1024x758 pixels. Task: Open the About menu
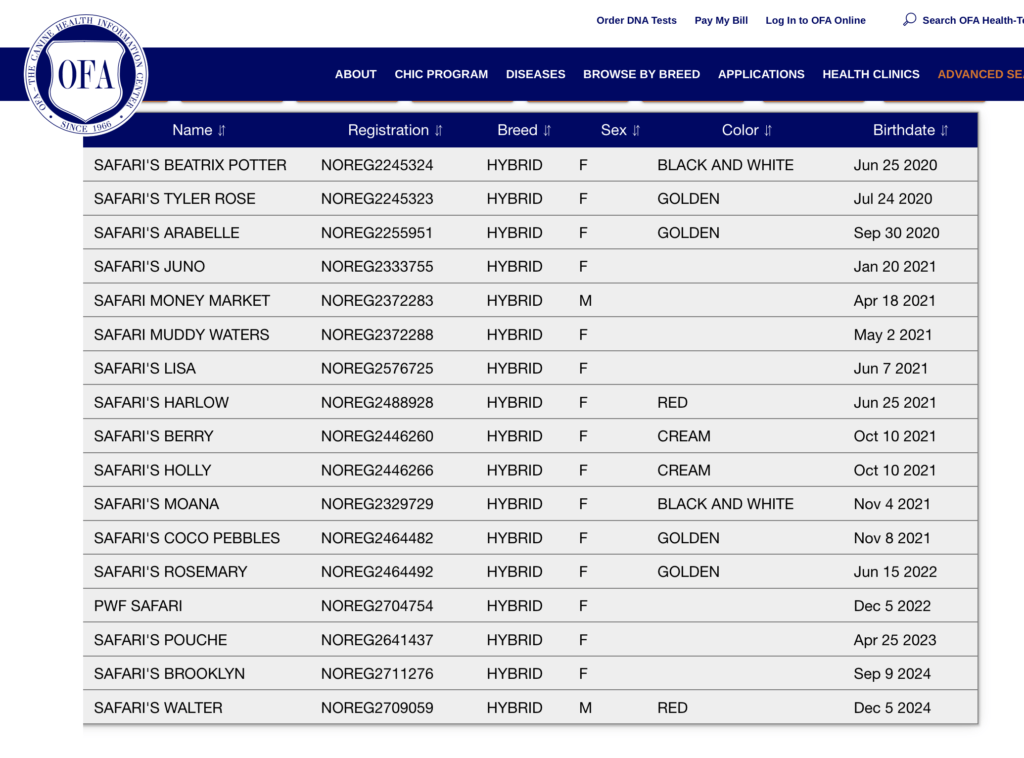point(356,74)
